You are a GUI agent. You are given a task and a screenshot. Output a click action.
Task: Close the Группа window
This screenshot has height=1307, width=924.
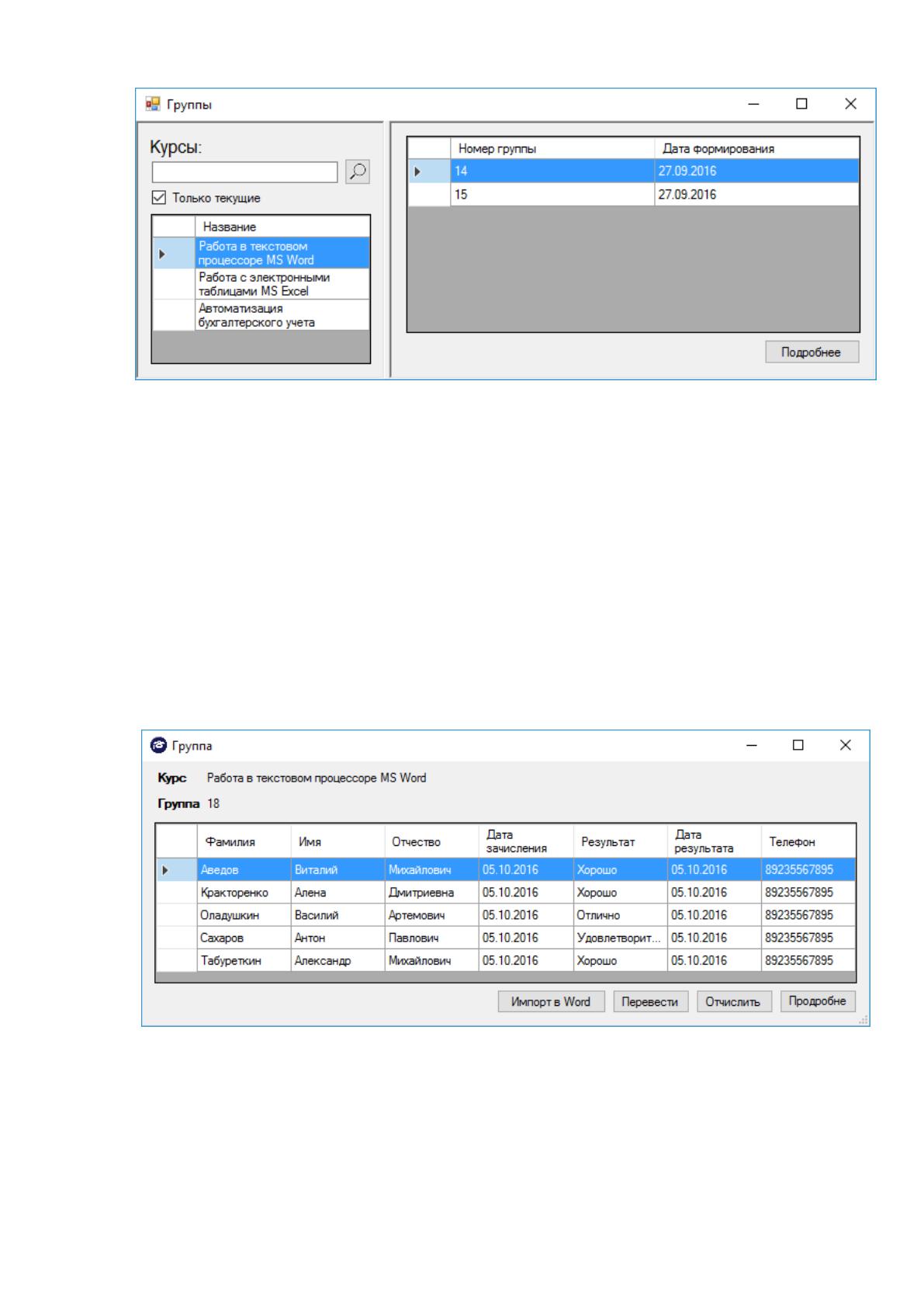click(x=846, y=745)
